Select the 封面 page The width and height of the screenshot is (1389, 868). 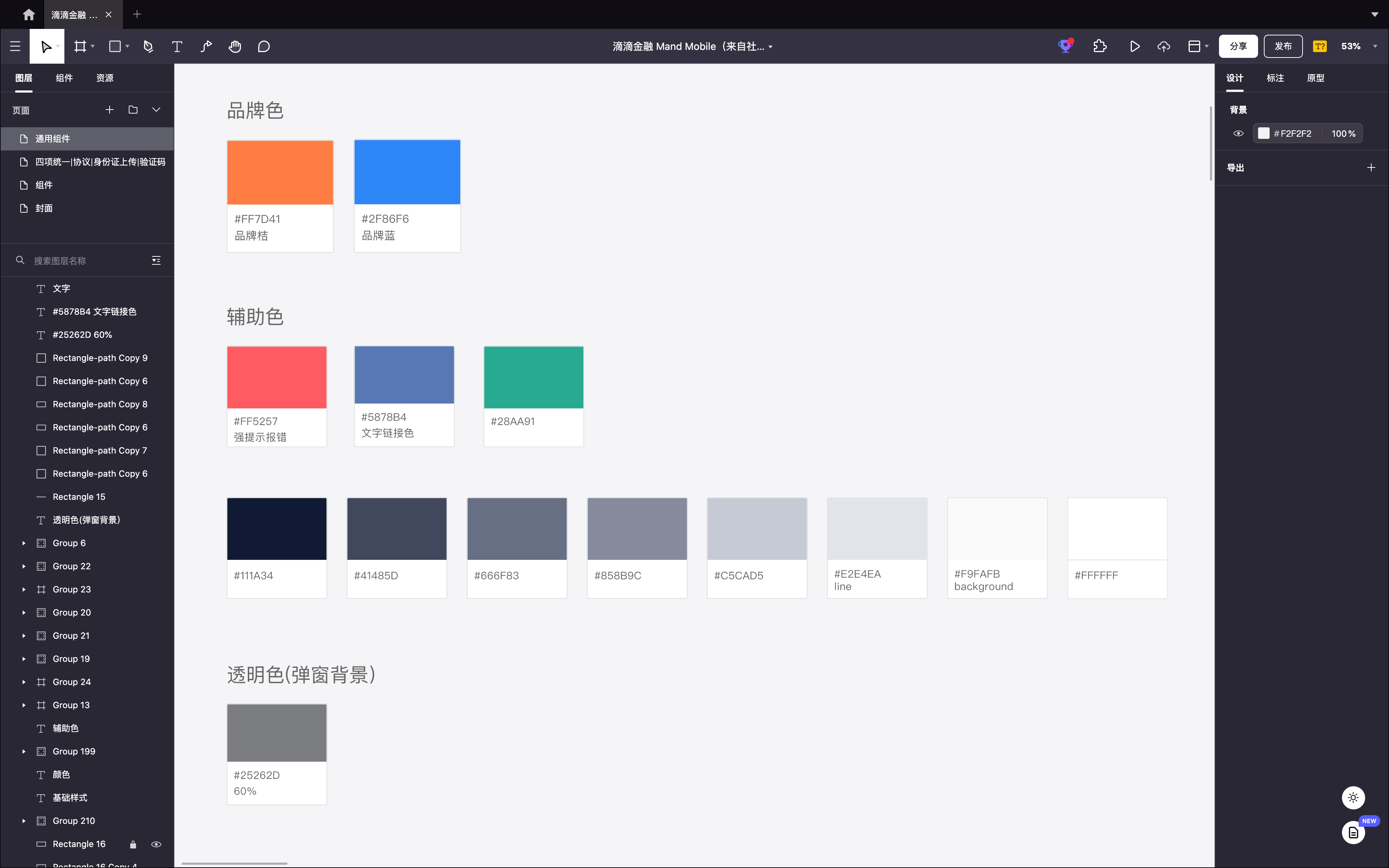tap(87, 208)
